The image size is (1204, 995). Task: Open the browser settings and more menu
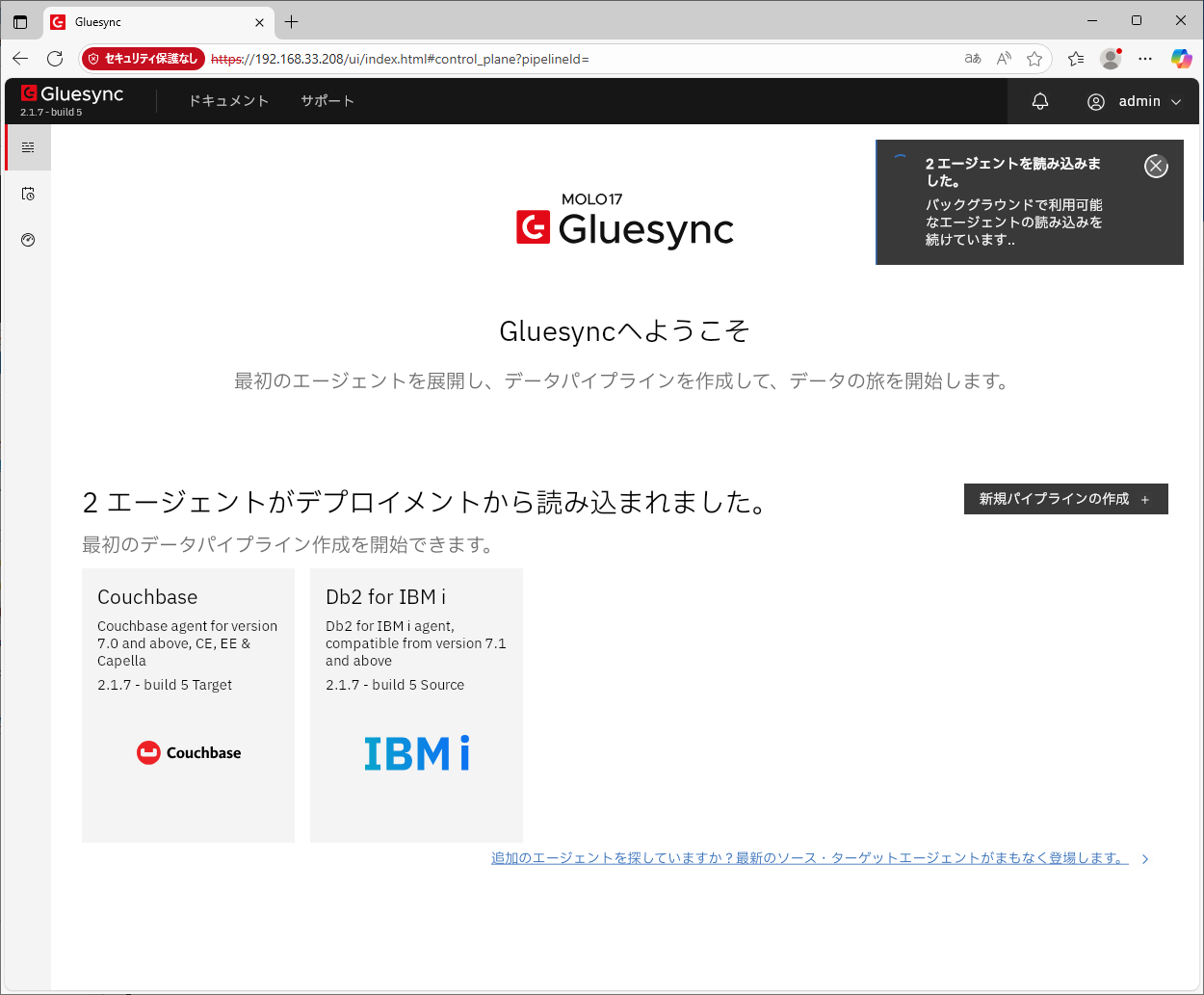(1144, 59)
